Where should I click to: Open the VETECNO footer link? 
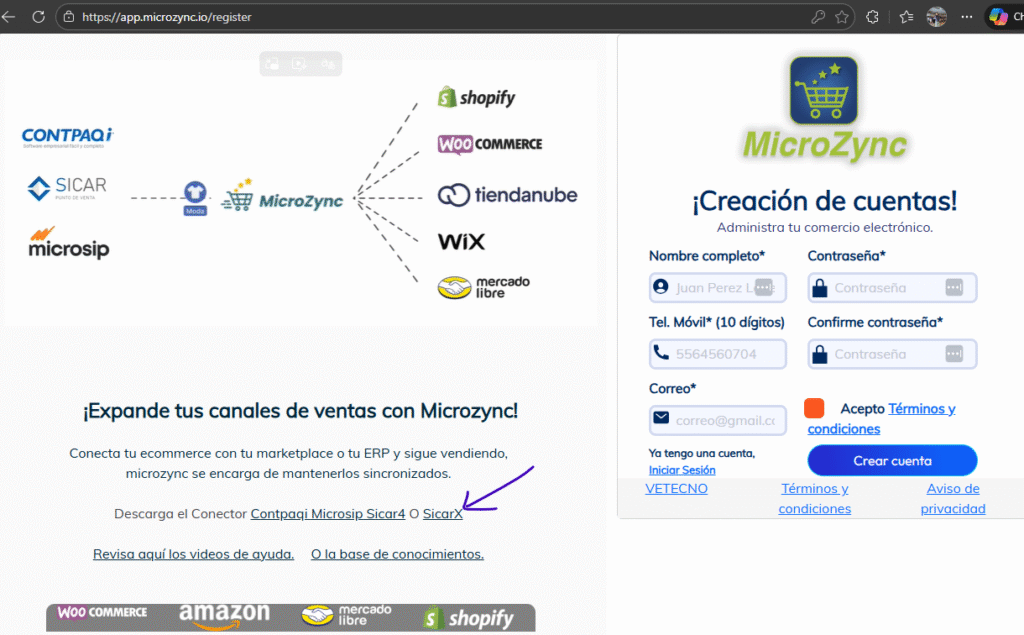tap(676, 489)
